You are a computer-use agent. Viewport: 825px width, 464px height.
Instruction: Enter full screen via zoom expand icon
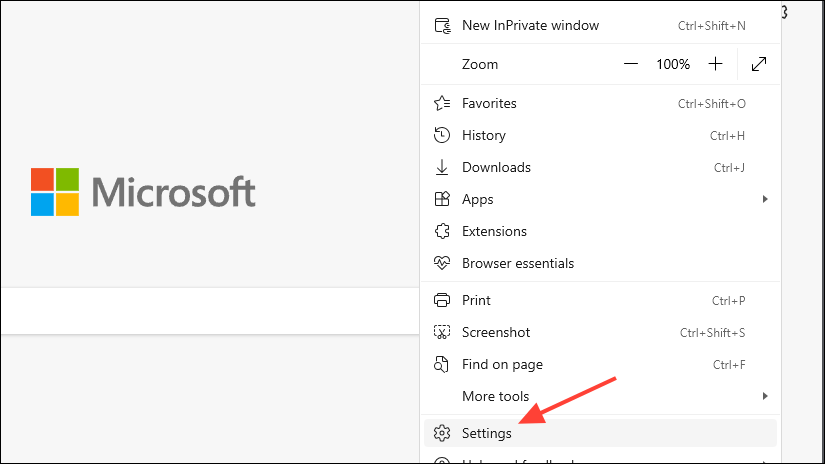click(759, 64)
